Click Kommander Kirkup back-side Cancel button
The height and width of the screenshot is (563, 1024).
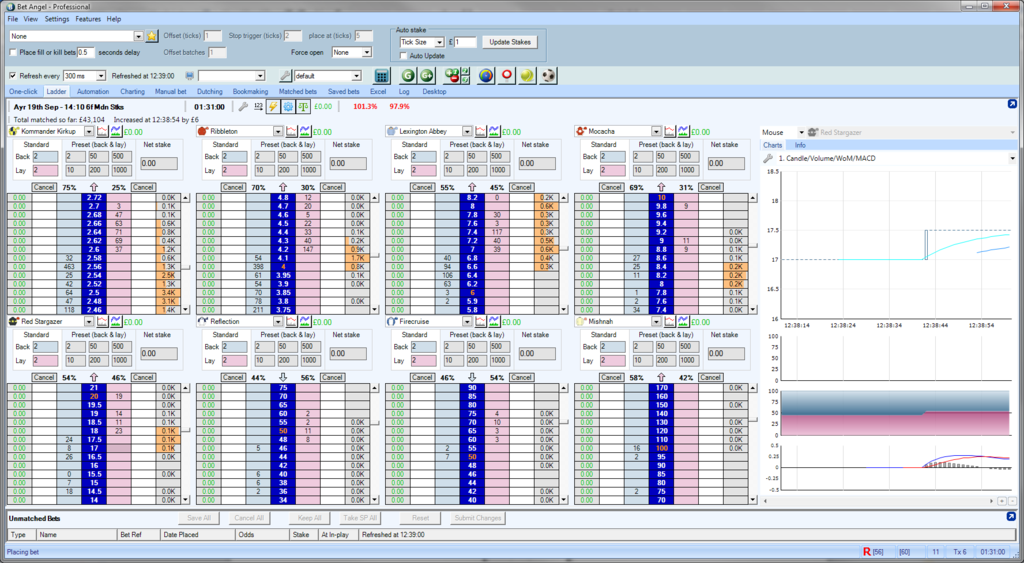[x=44, y=187]
